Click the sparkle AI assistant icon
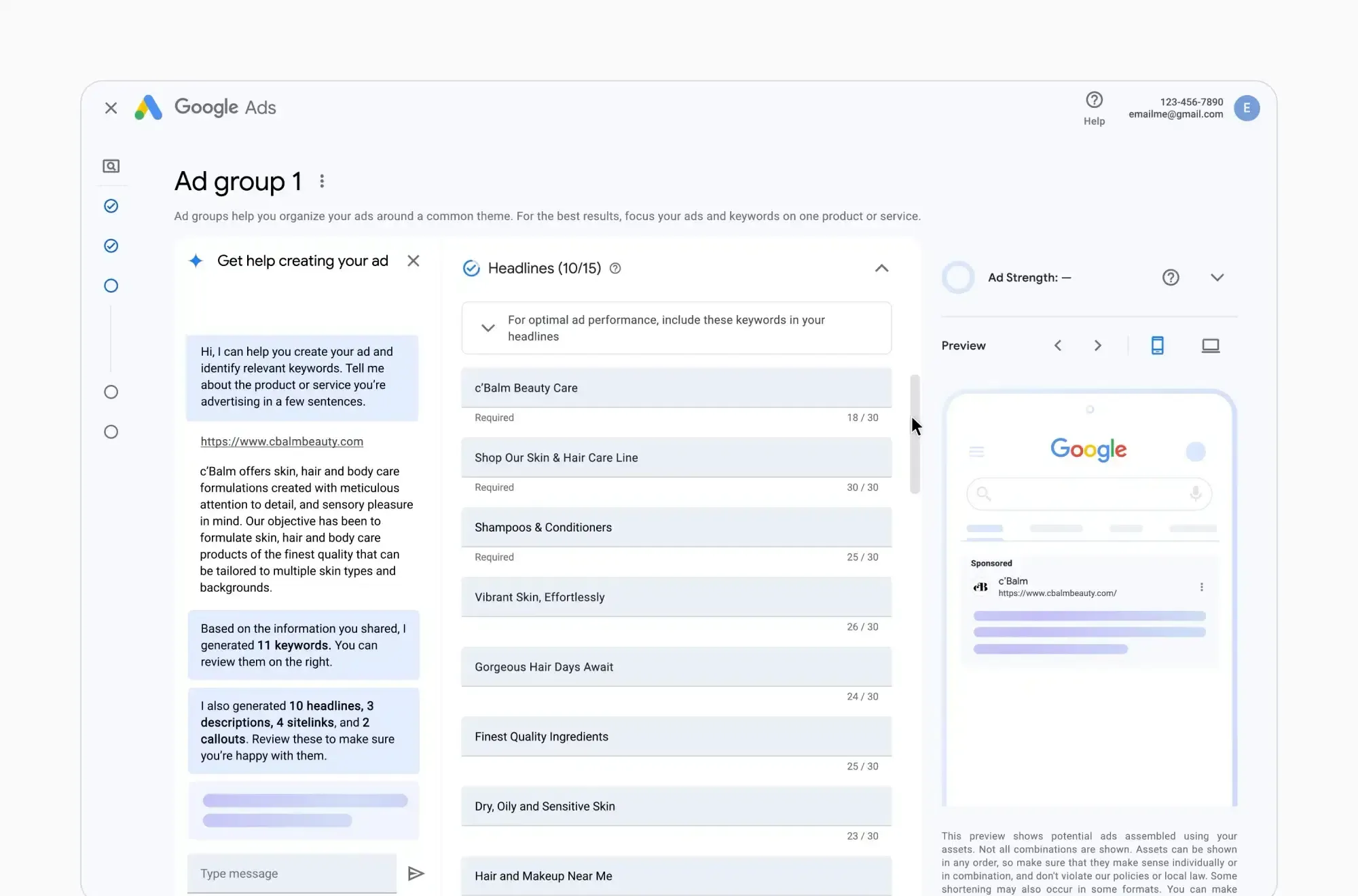Screen dimensions: 1358x896 (196, 261)
